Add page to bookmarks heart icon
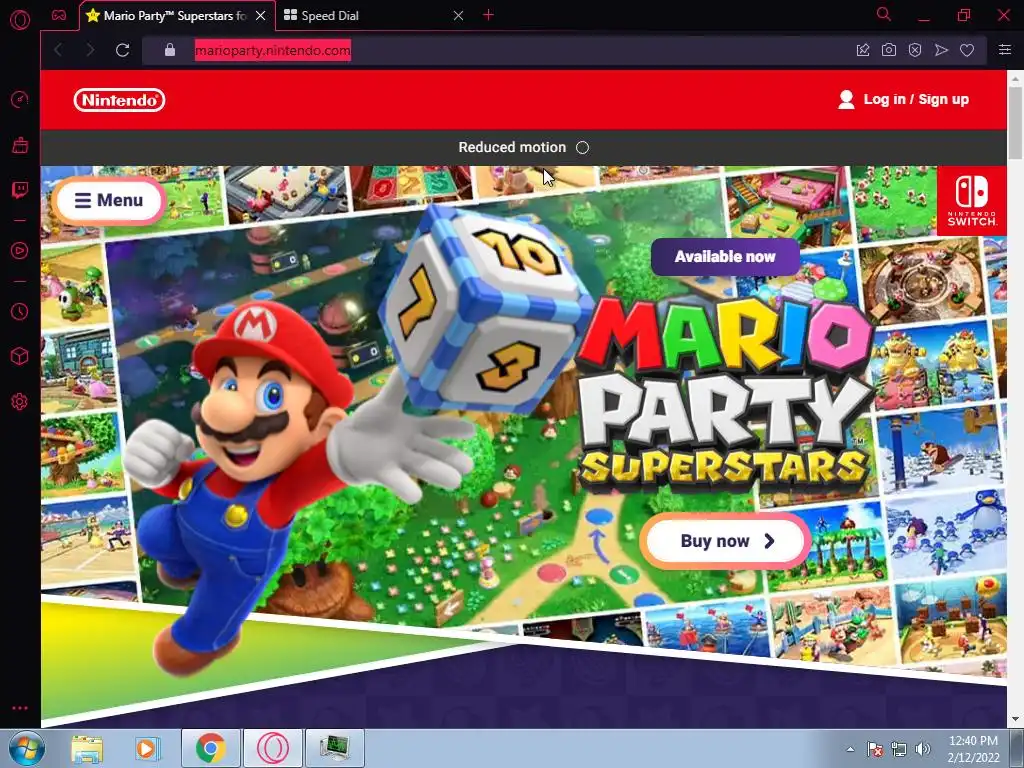The image size is (1024, 768). click(x=967, y=50)
